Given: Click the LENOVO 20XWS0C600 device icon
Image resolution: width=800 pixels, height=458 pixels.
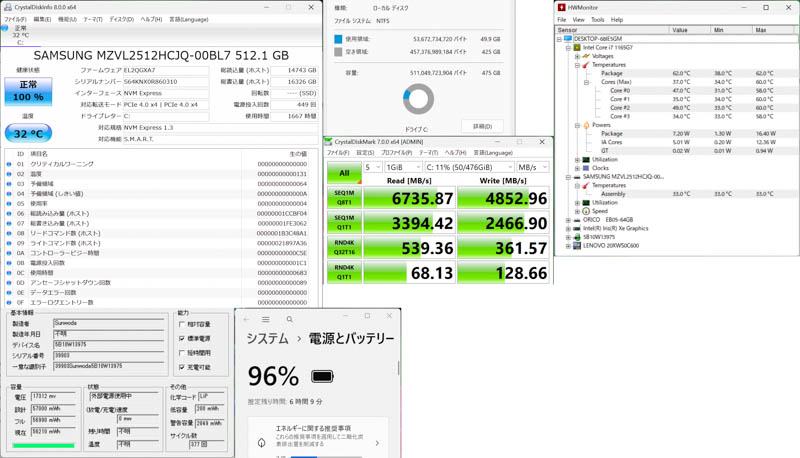Looking at the screenshot, I should 577,246.
